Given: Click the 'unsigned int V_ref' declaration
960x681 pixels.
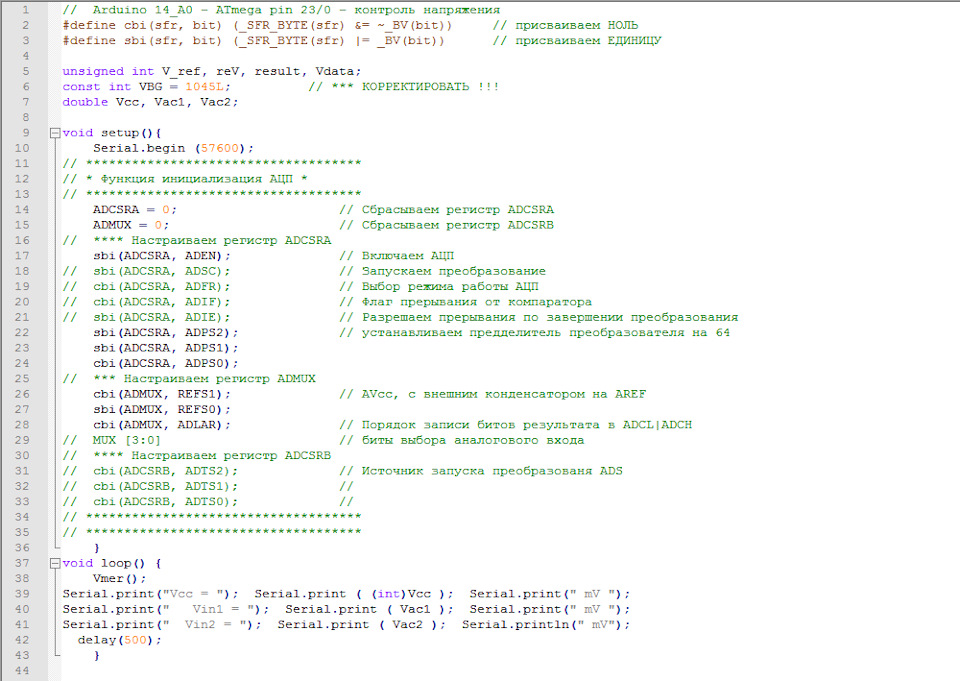Looking at the screenshot, I should tap(212, 71).
